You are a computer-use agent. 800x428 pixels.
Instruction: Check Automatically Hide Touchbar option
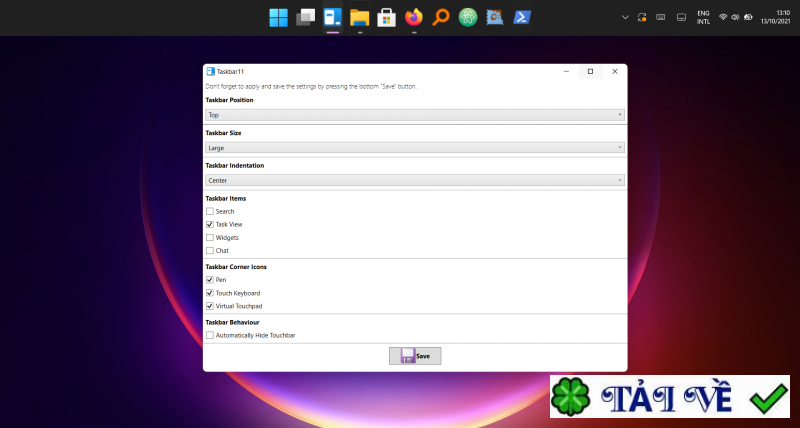pyautogui.click(x=210, y=335)
